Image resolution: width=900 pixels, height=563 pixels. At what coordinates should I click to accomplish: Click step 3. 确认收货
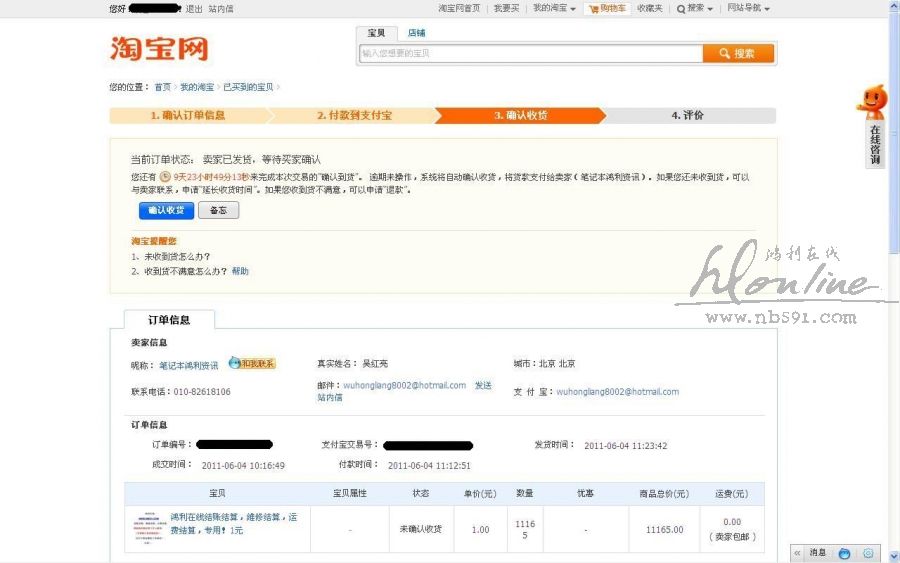pos(521,115)
